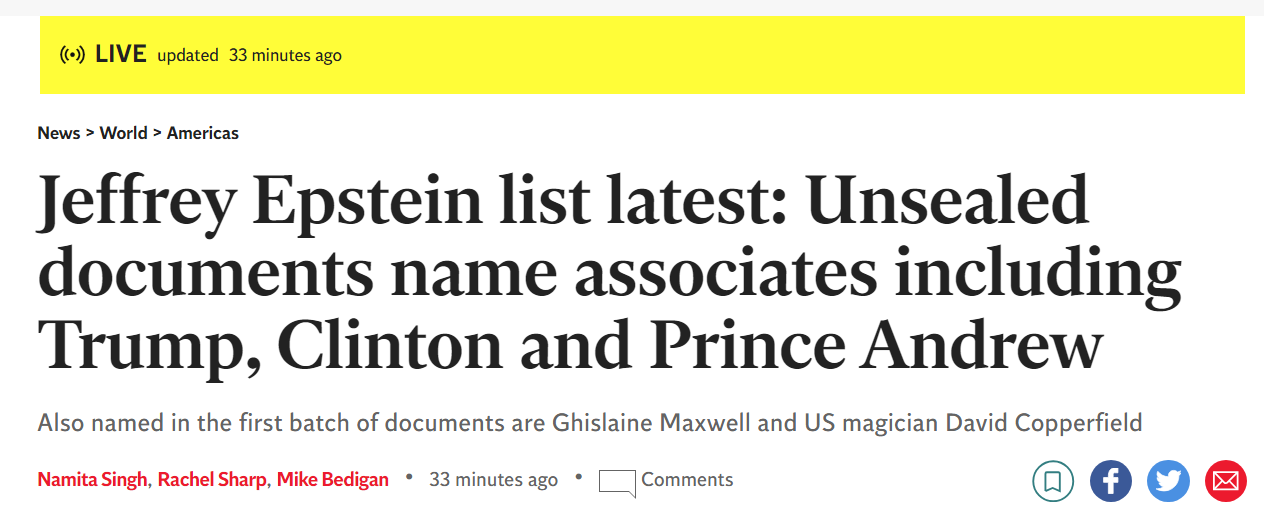Share the article via the email icon
Image resolution: width=1264 pixels, height=518 pixels.
[1225, 481]
